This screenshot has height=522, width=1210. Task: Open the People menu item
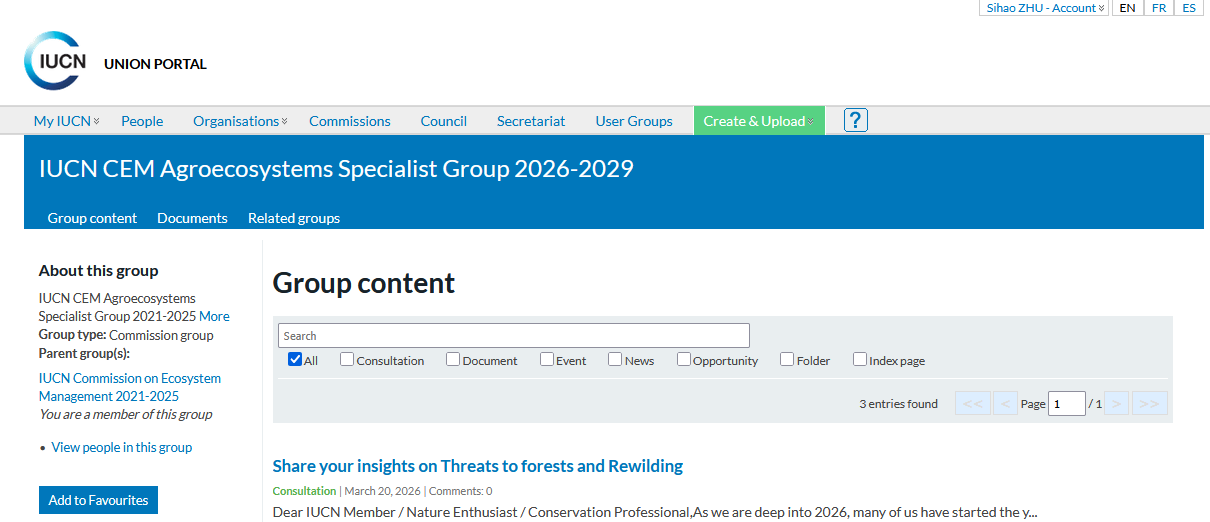[142, 121]
